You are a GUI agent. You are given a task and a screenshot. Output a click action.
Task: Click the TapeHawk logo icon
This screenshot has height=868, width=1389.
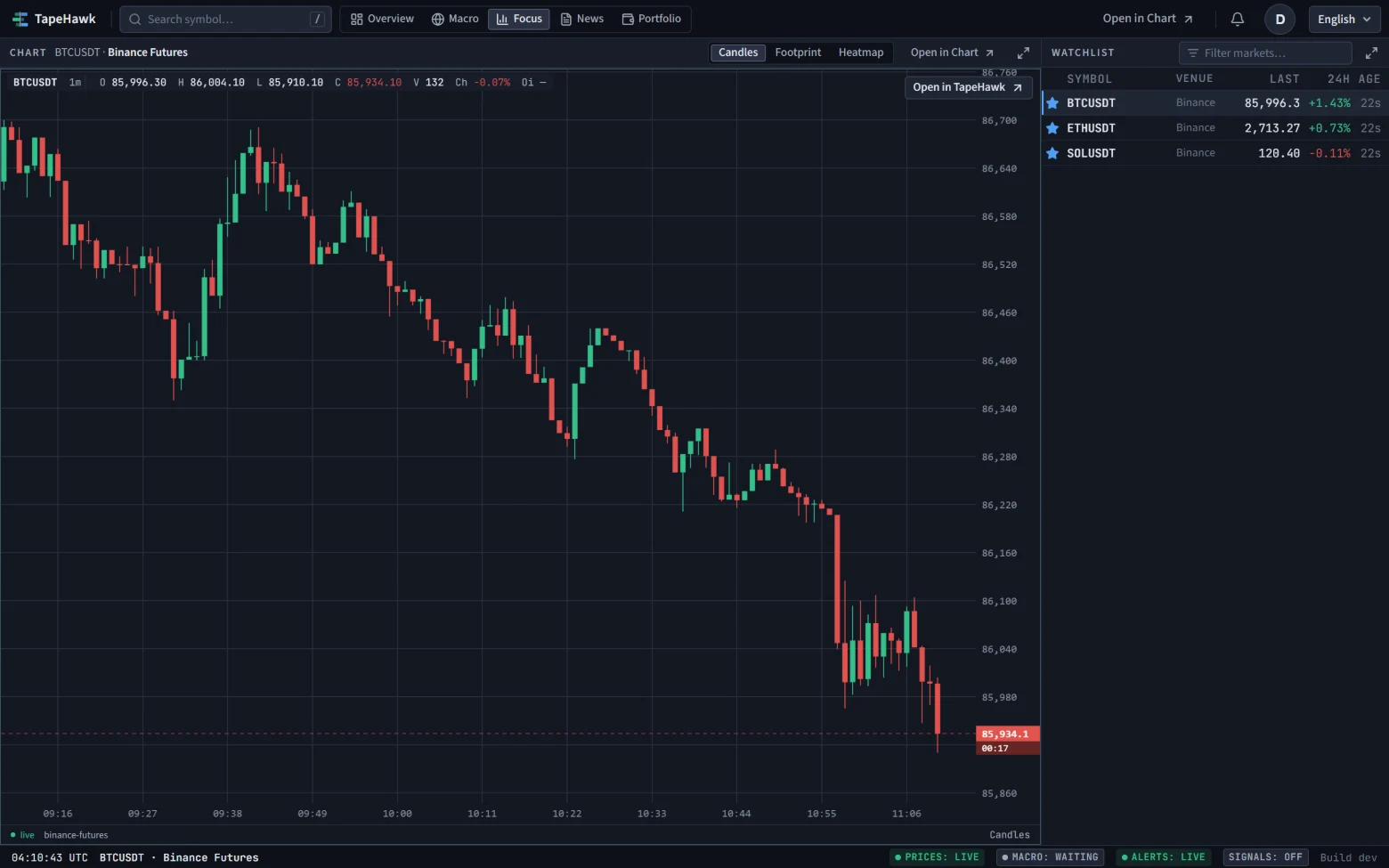[20, 19]
